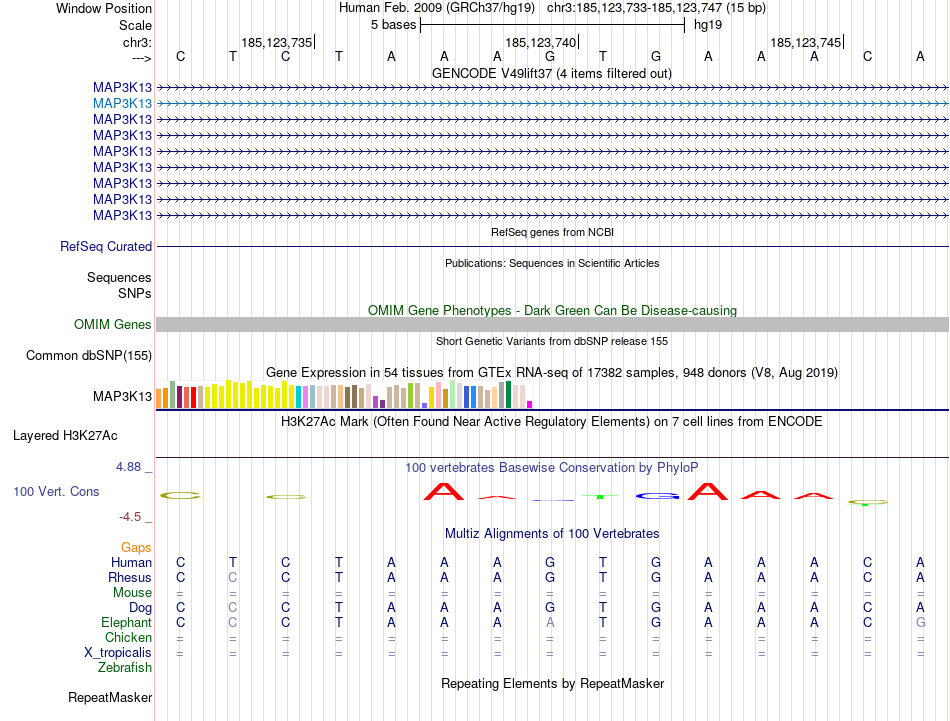
Task: Click the ---> strand direction arrow label
Action: (142, 58)
